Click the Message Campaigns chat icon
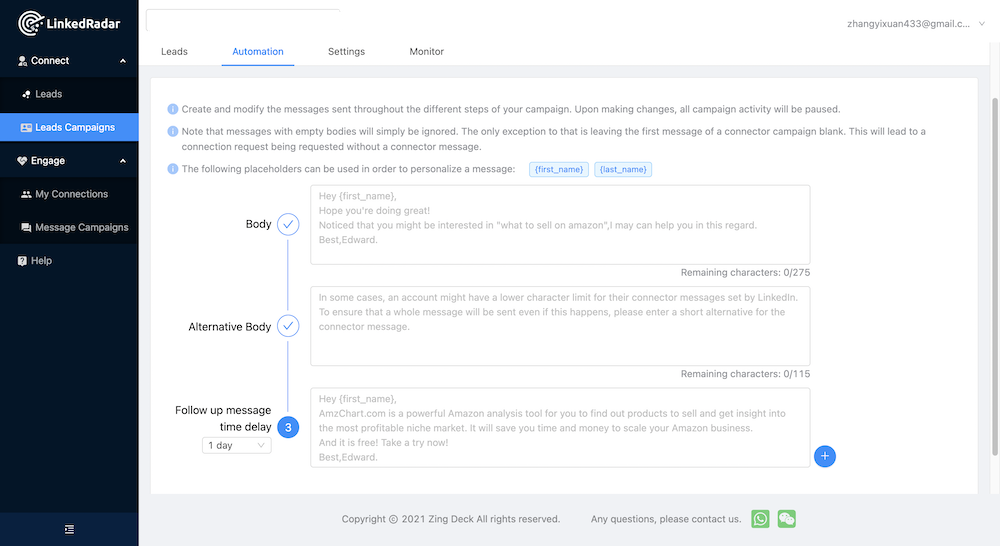Screen dimensions: 1000x546 coord(26,227)
